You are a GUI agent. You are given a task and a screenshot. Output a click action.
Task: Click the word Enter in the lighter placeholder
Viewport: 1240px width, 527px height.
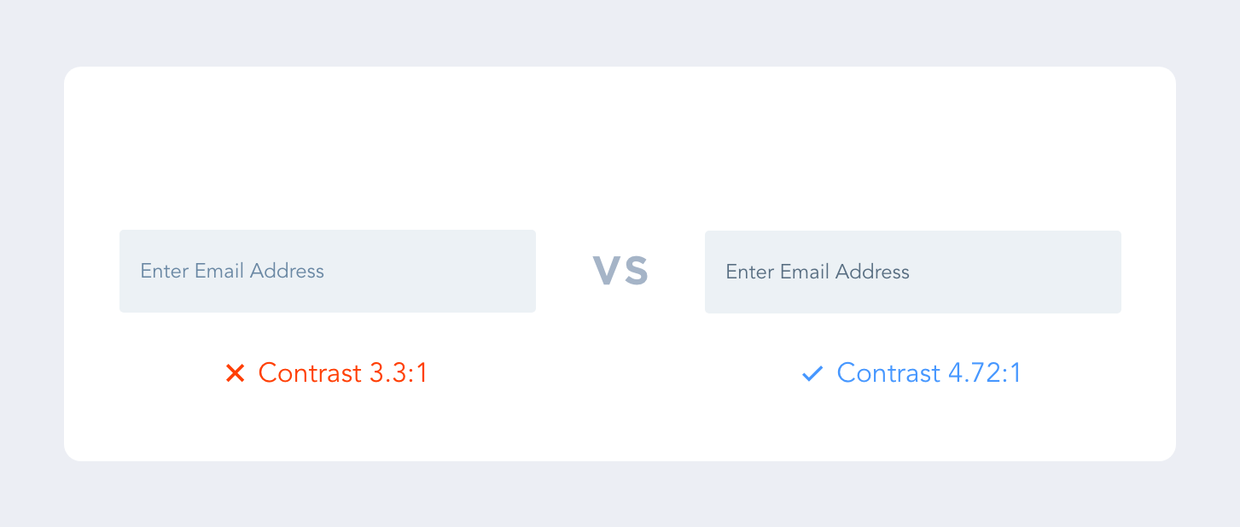point(164,271)
